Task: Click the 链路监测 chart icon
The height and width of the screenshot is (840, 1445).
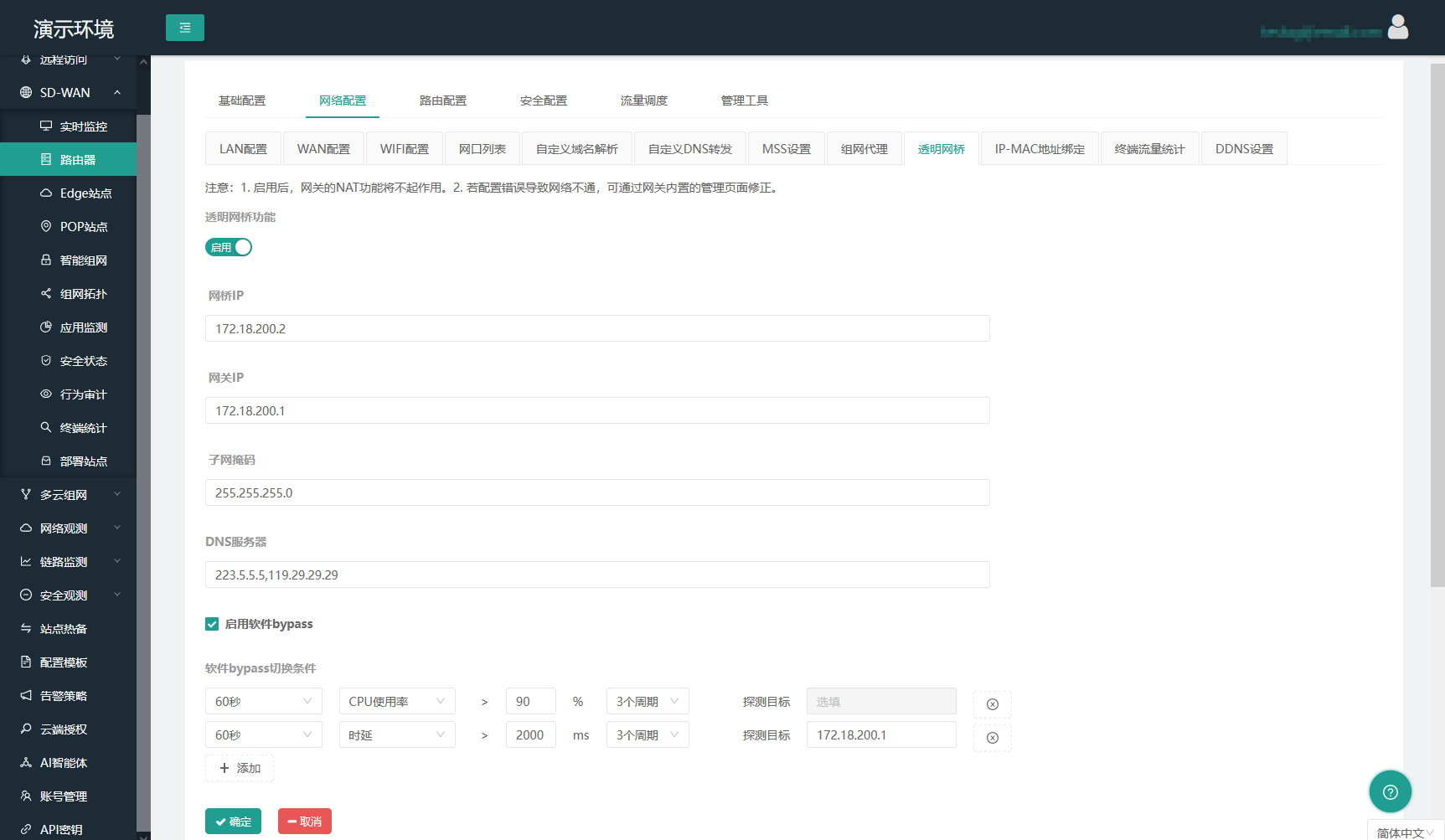Action: pyautogui.click(x=26, y=561)
